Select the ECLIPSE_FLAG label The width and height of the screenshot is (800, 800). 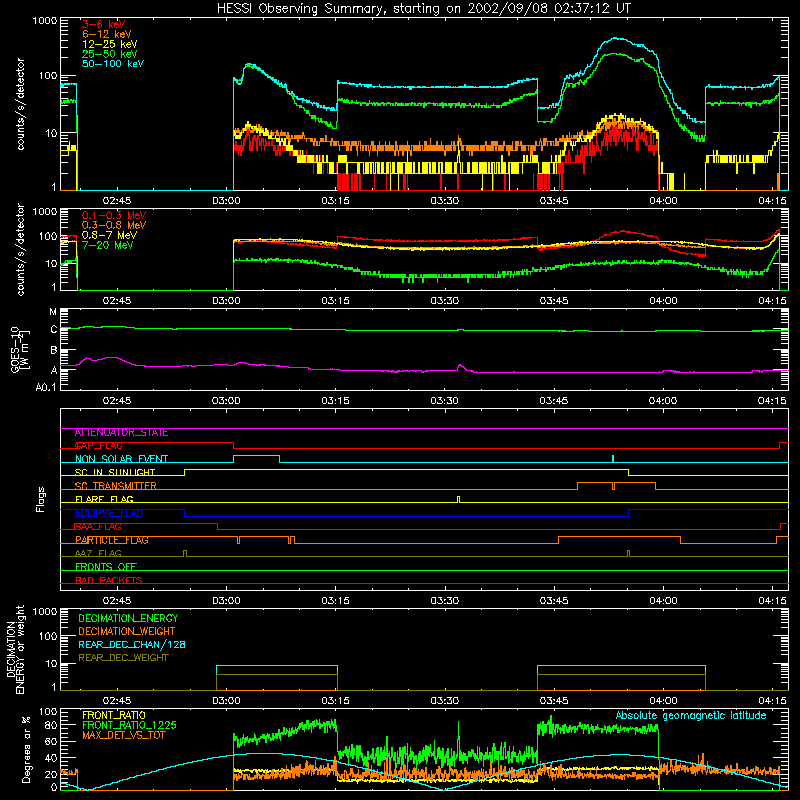(x=109, y=513)
